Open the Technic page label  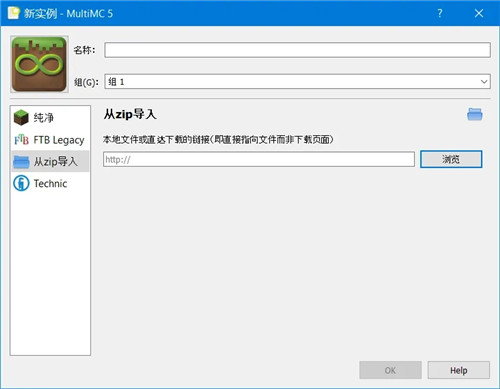[x=50, y=183]
